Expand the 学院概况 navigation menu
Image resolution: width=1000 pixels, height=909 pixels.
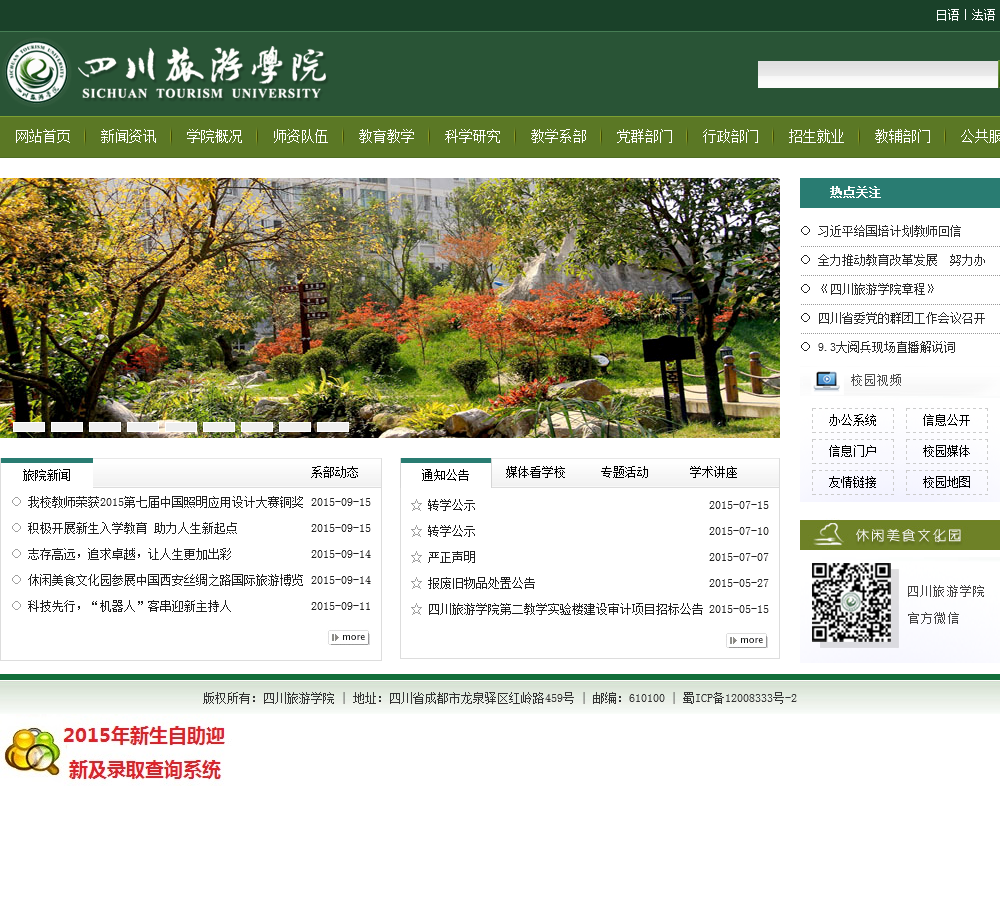tap(214, 137)
